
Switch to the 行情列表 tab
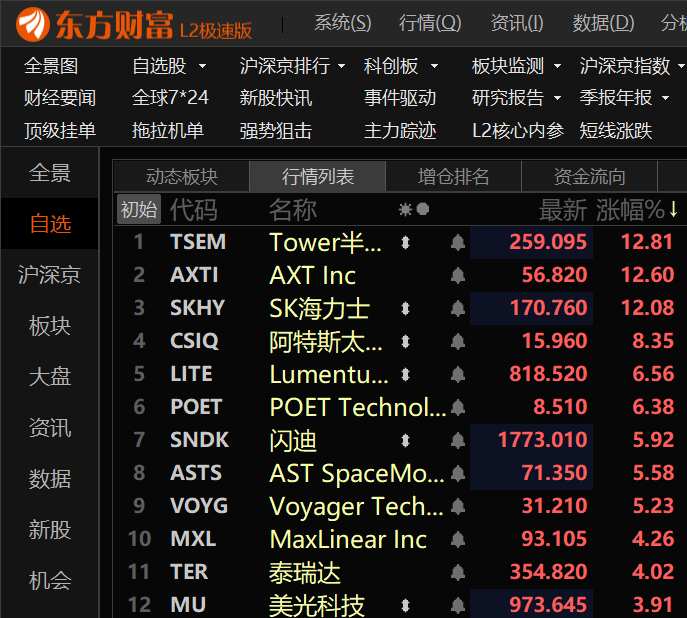click(x=318, y=177)
